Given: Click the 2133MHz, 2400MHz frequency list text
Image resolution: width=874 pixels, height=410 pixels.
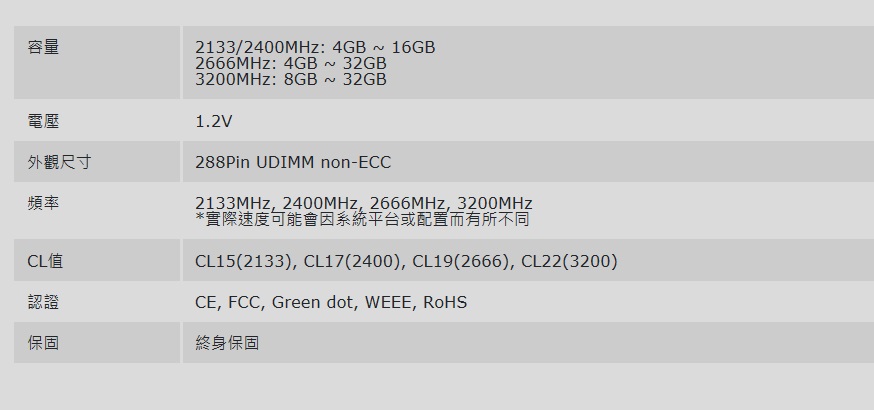Looking at the screenshot, I should click(x=363, y=203).
